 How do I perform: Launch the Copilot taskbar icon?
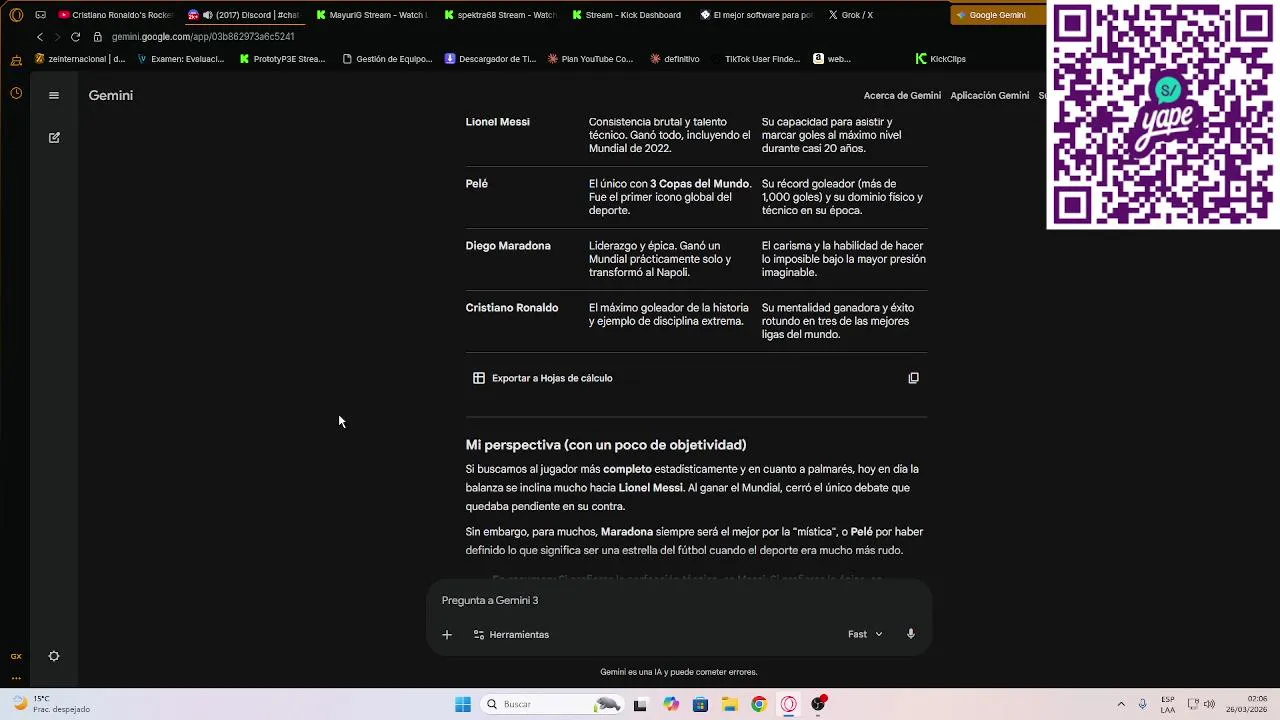click(670, 704)
